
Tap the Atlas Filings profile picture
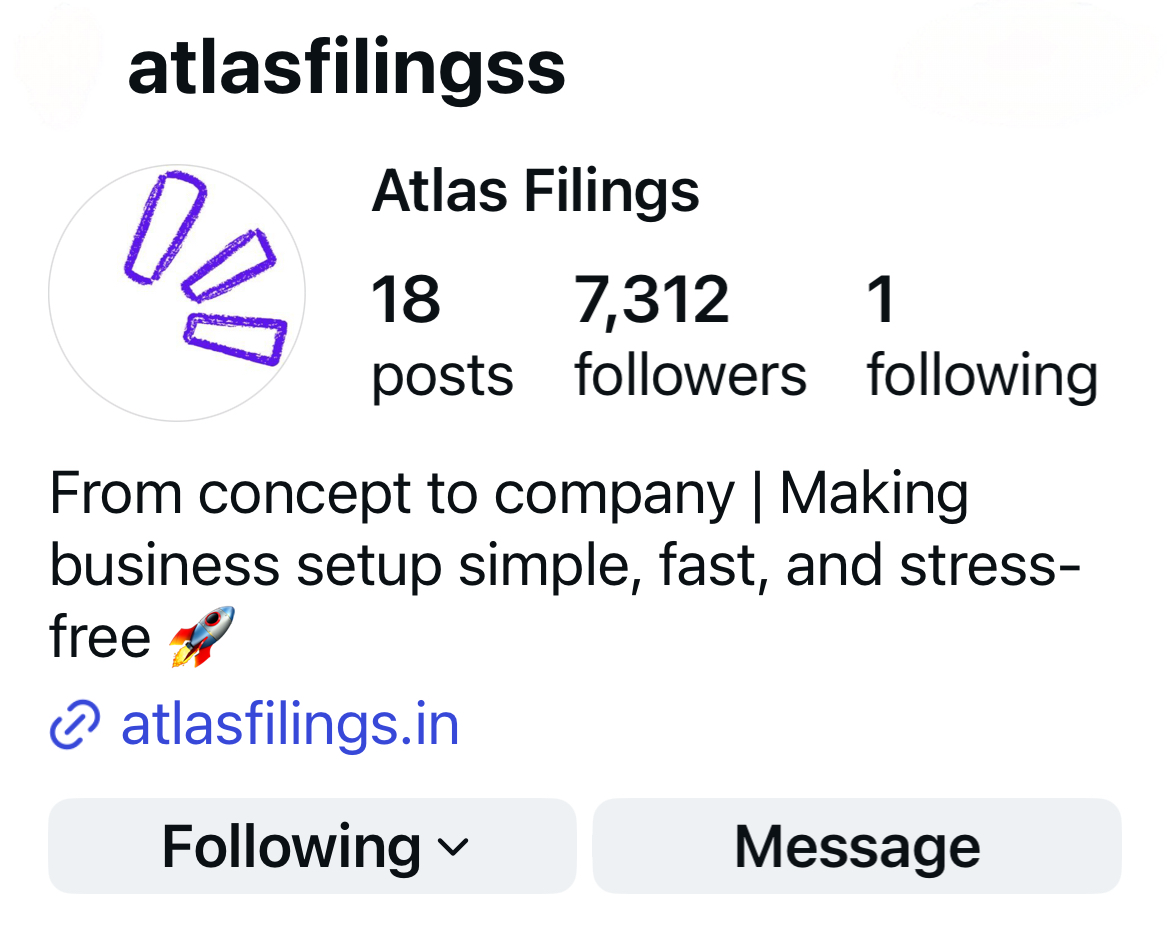pyautogui.click(x=177, y=293)
